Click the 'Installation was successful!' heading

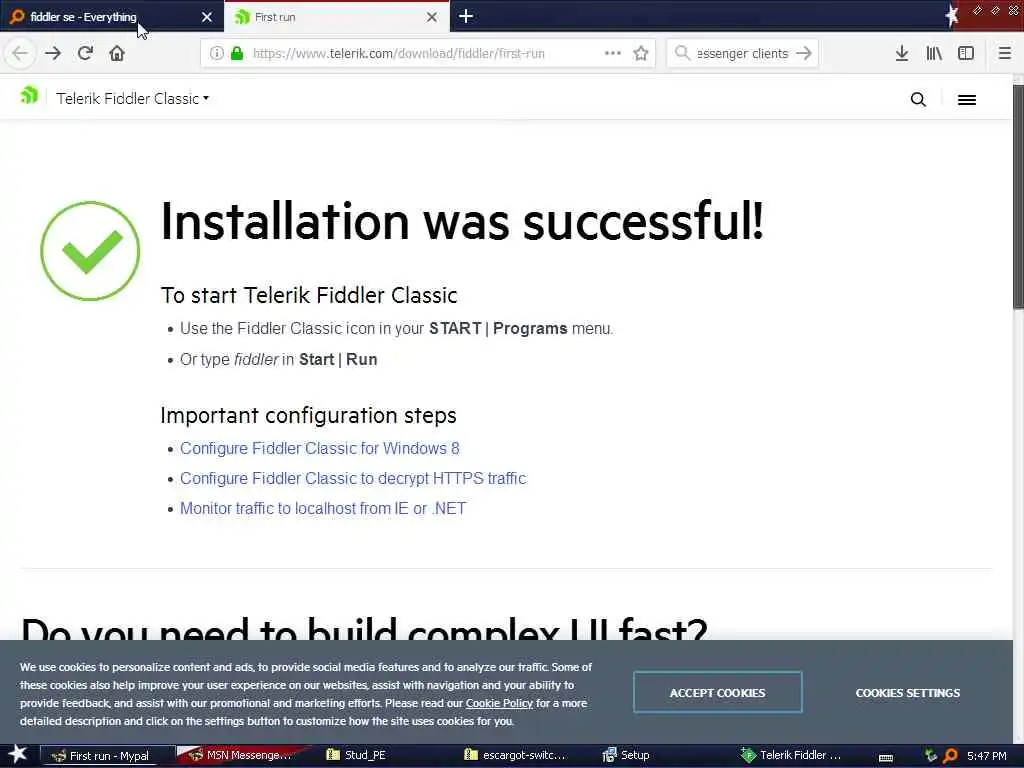(x=462, y=221)
